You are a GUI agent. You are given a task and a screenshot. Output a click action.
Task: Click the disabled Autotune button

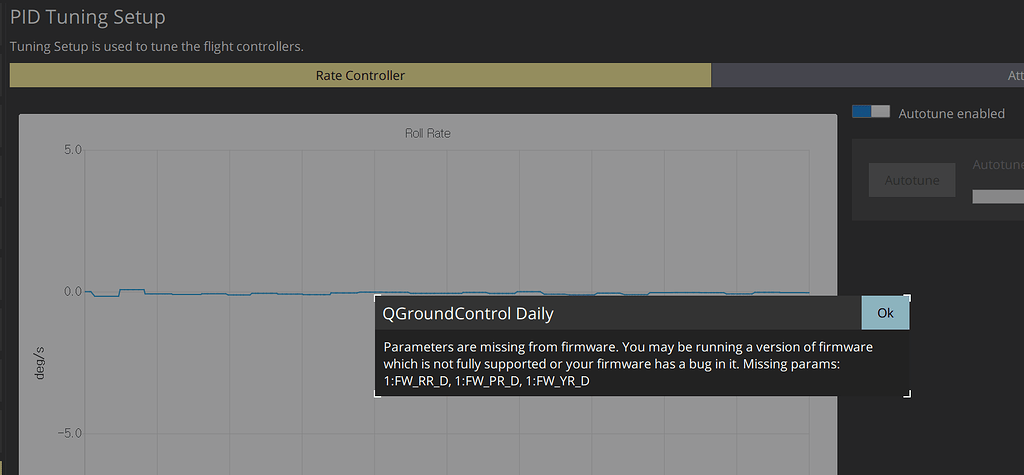[x=912, y=180]
